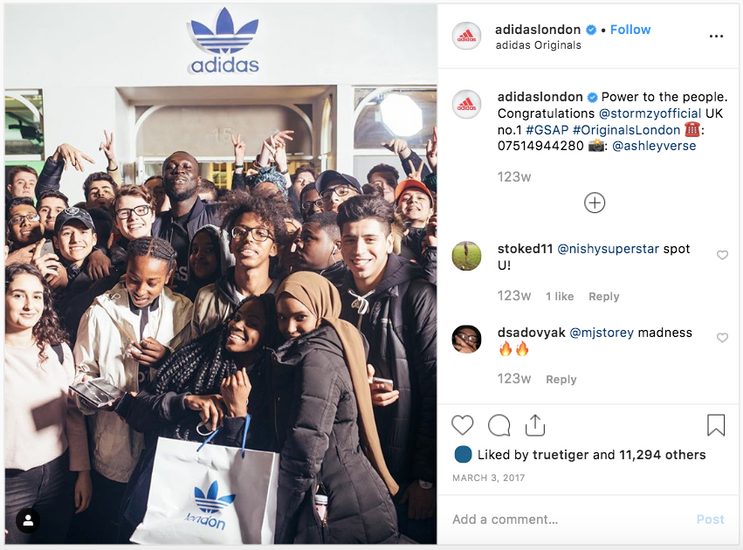
Task: Like dsadovyak's comment heart
Action: (x=722, y=338)
